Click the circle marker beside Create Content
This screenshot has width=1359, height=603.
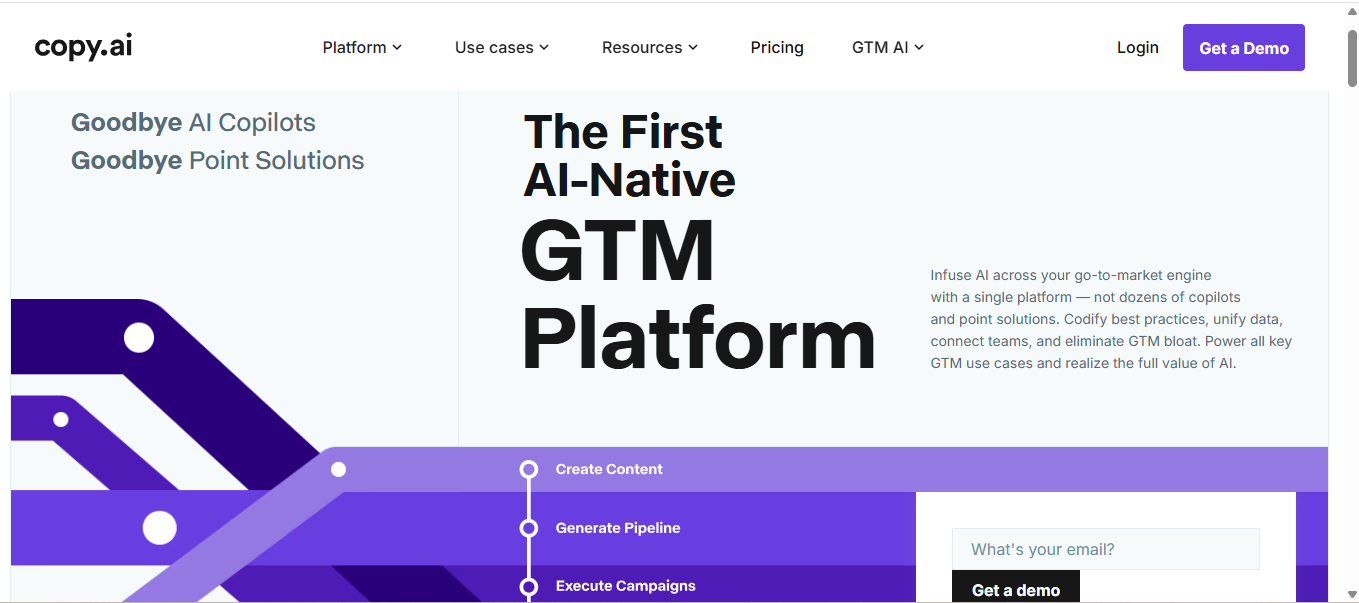(x=529, y=469)
